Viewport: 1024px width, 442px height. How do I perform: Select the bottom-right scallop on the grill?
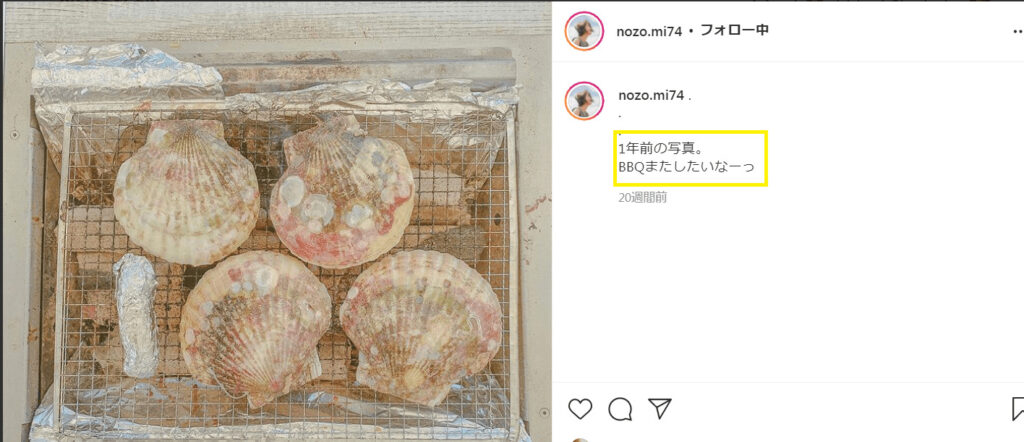pyautogui.click(x=421, y=326)
